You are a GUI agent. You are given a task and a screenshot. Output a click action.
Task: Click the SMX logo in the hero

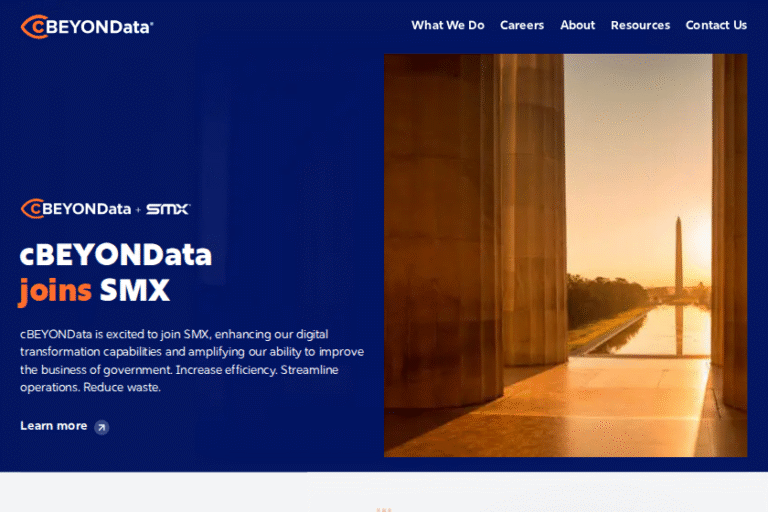coord(167,209)
